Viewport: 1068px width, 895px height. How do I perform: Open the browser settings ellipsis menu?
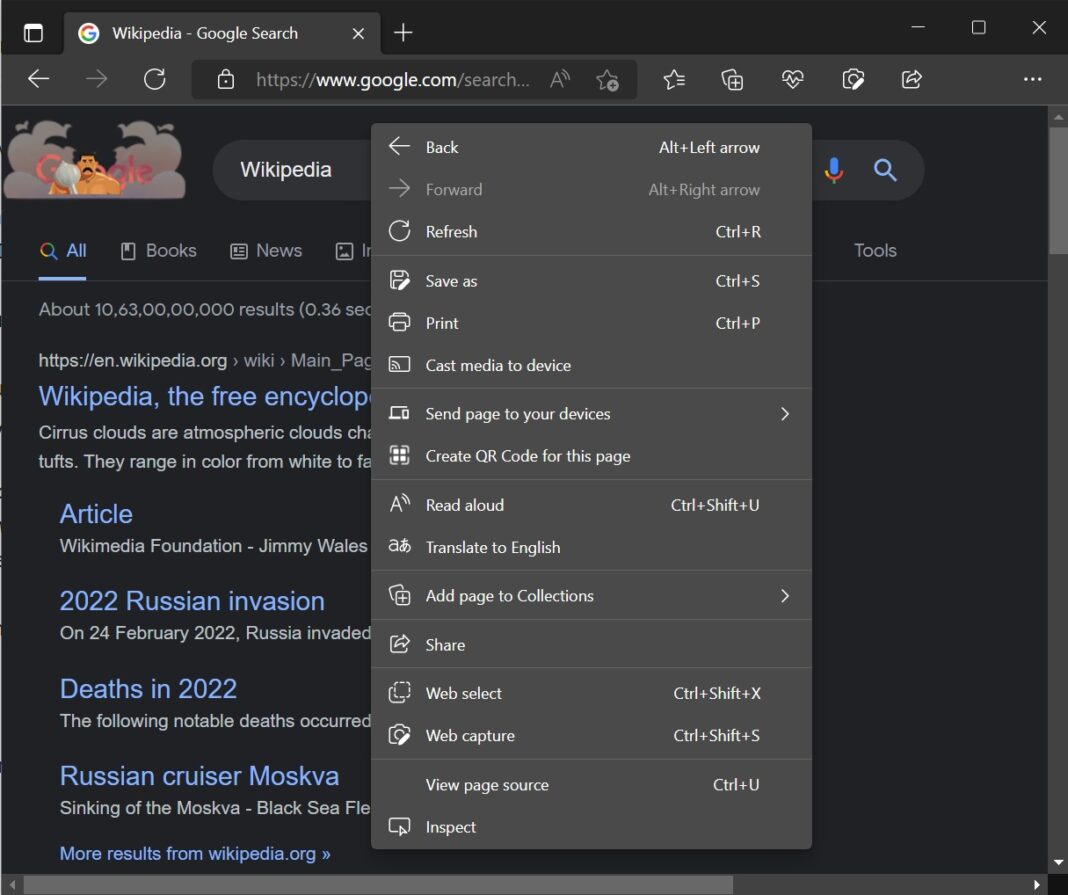1033,79
